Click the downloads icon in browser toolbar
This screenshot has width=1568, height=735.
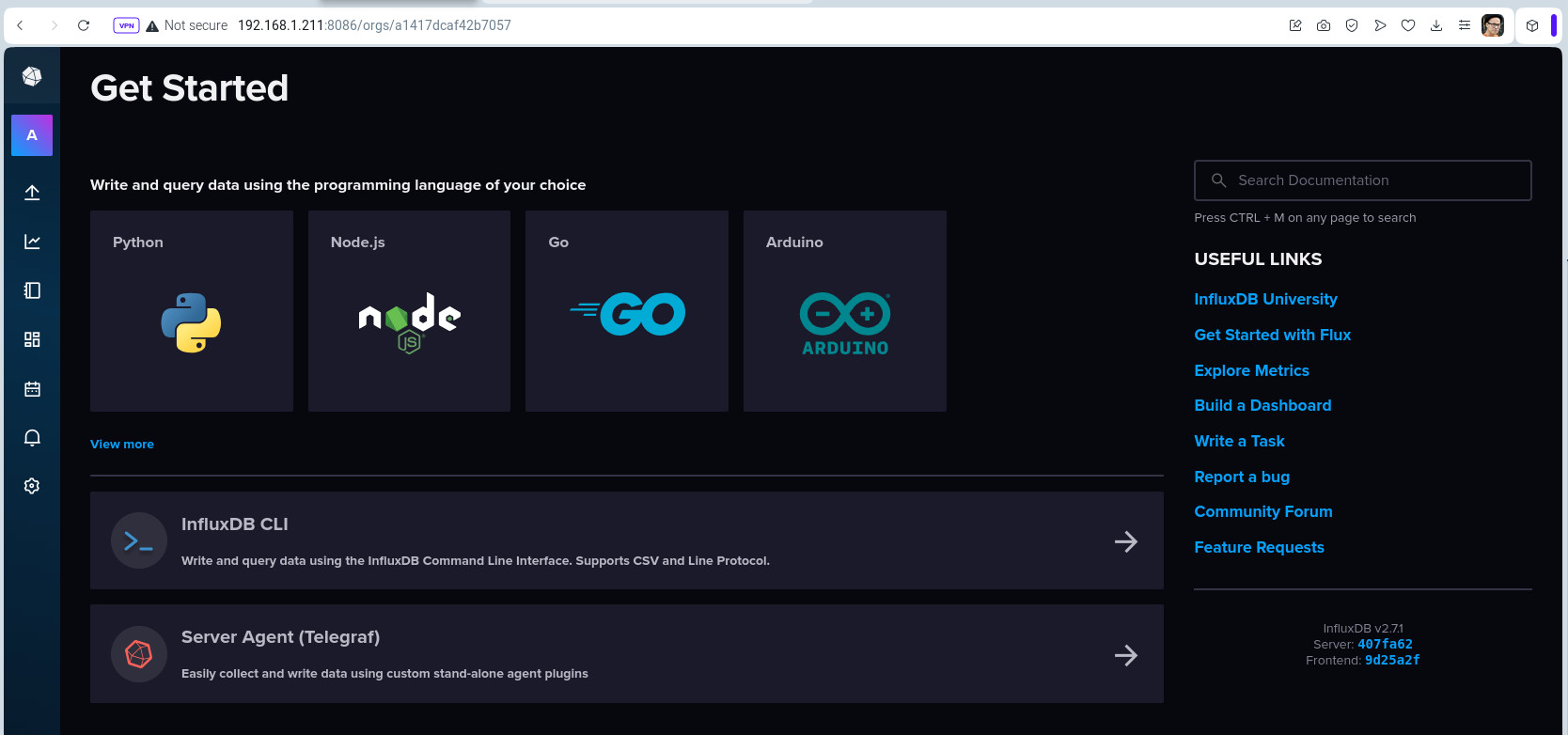(x=1436, y=25)
